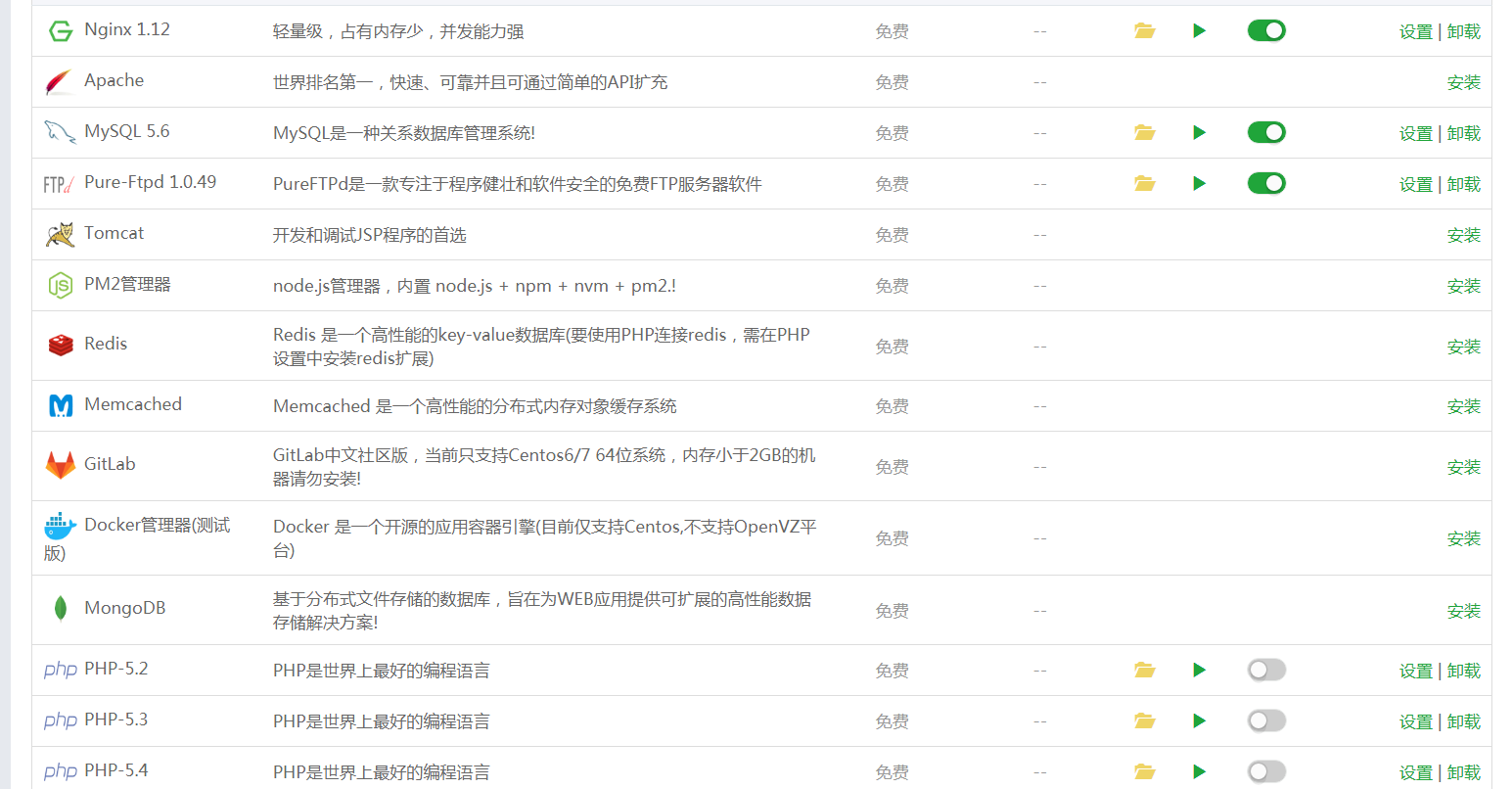
Task: Enable the PHP-5.3 switch
Action: pos(1266,721)
